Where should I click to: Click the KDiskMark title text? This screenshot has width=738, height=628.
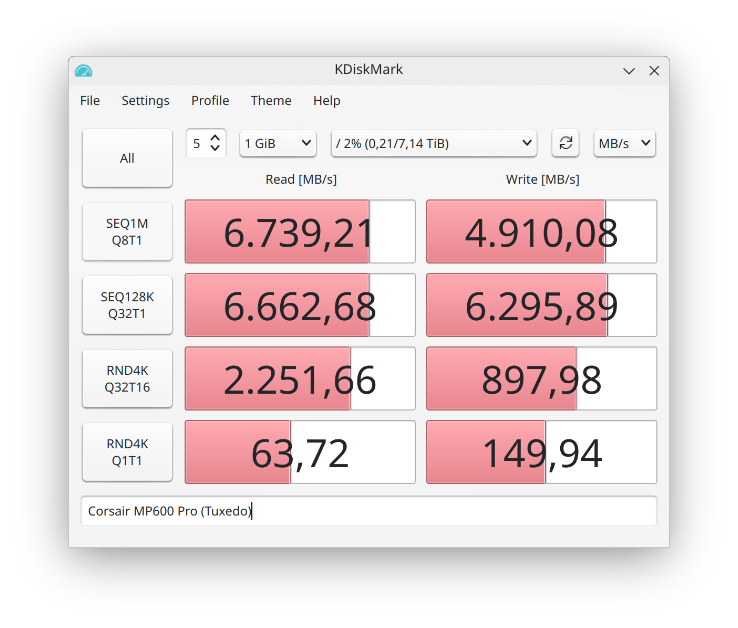(x=369, y=70)
